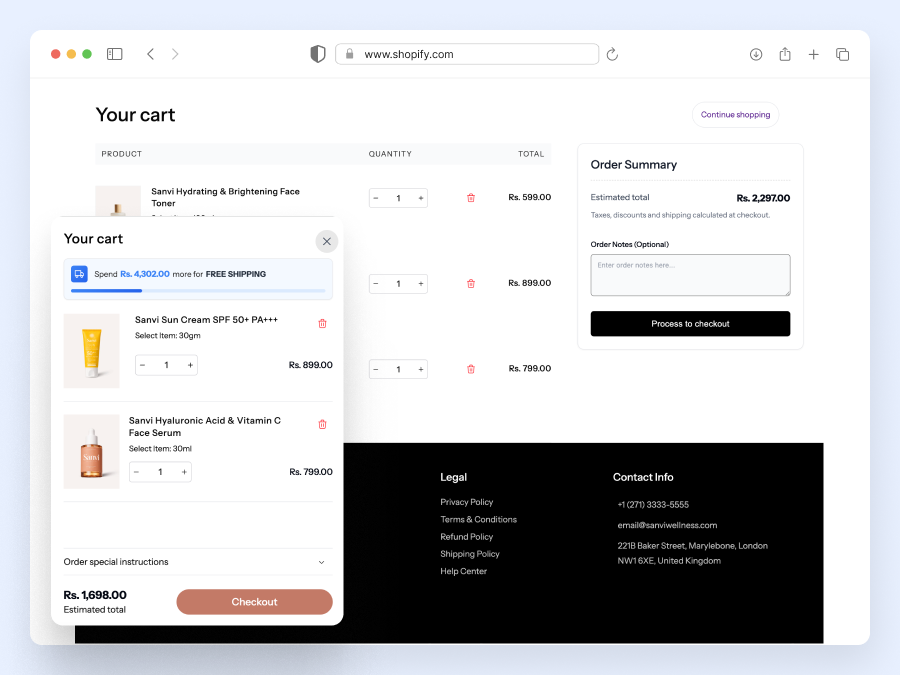This screenshot has height=675, width=900.
Task: Click the browser share icon
Action: 784,54
